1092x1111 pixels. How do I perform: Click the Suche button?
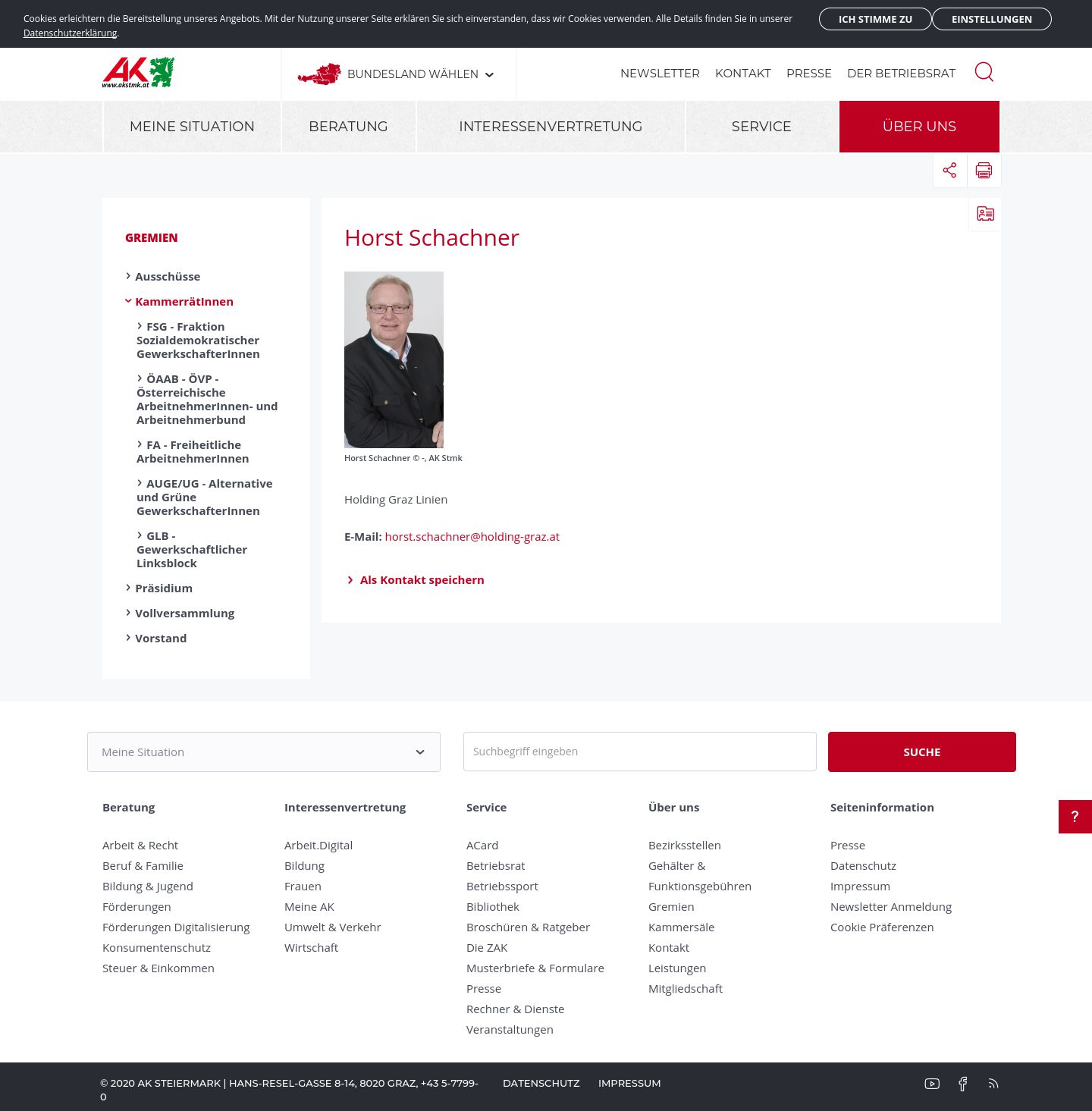922,752
